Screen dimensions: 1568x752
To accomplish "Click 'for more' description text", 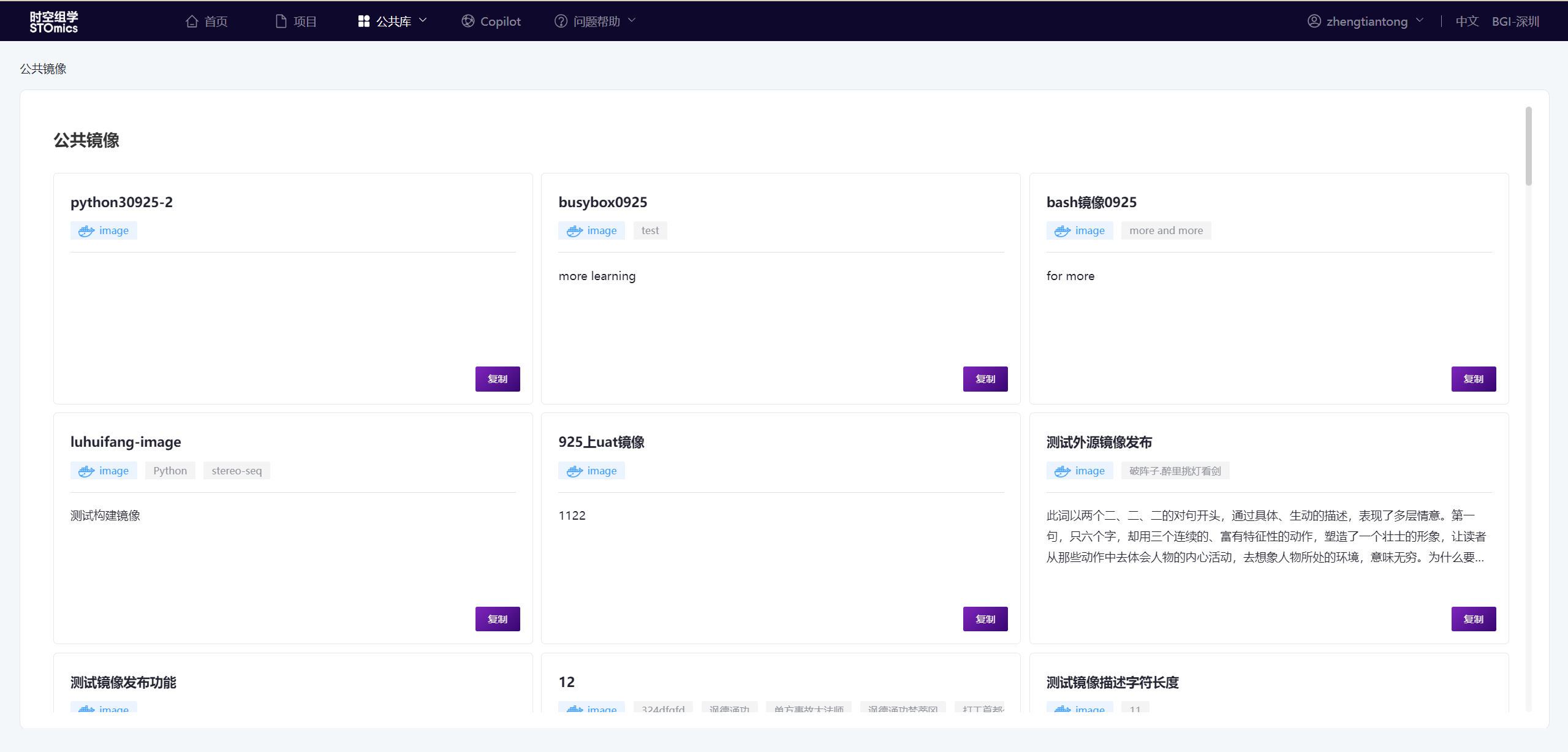I will [x=1070, y=276].
